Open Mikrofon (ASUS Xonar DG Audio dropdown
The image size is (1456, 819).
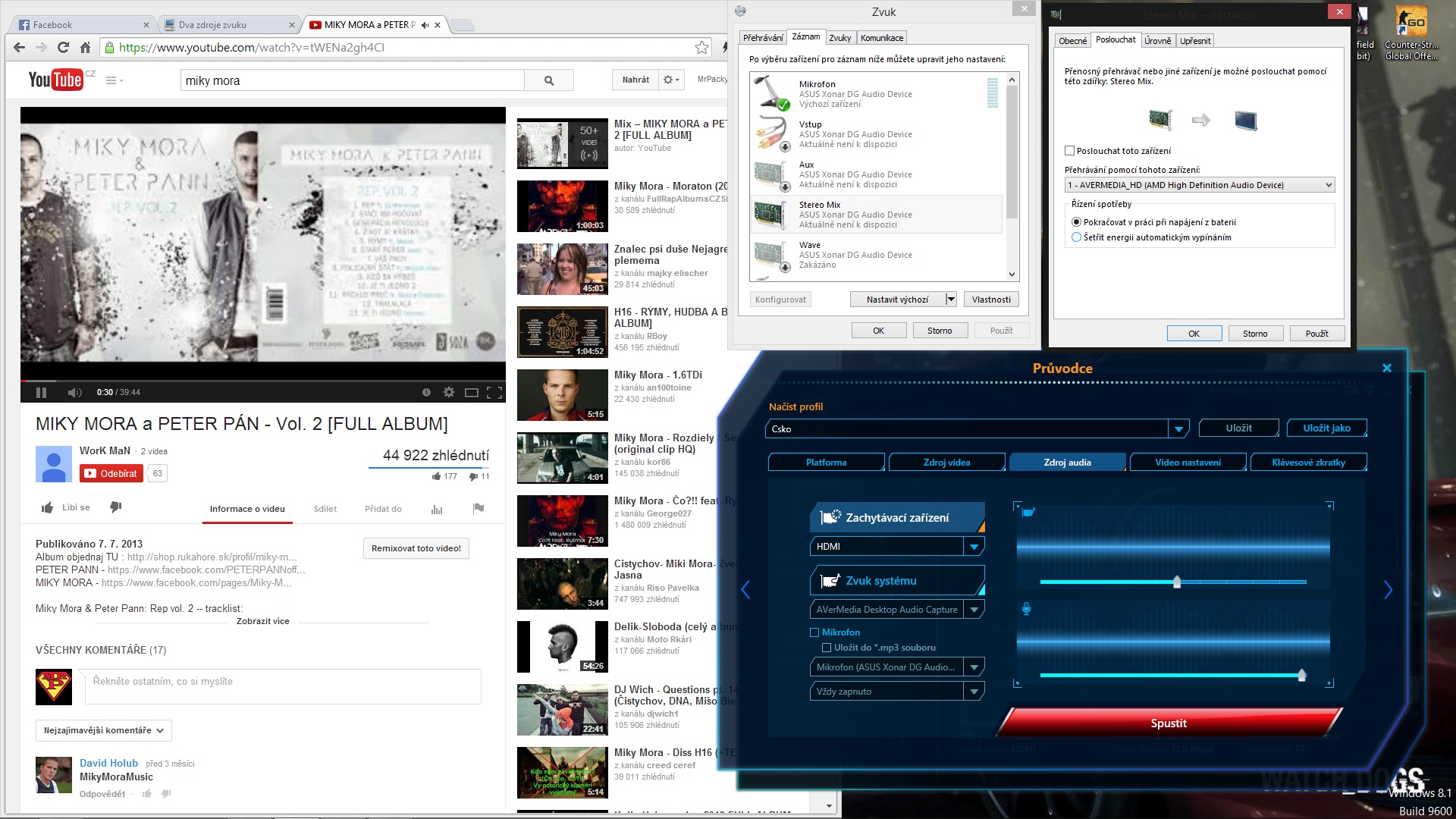click(x=974, y=667)
